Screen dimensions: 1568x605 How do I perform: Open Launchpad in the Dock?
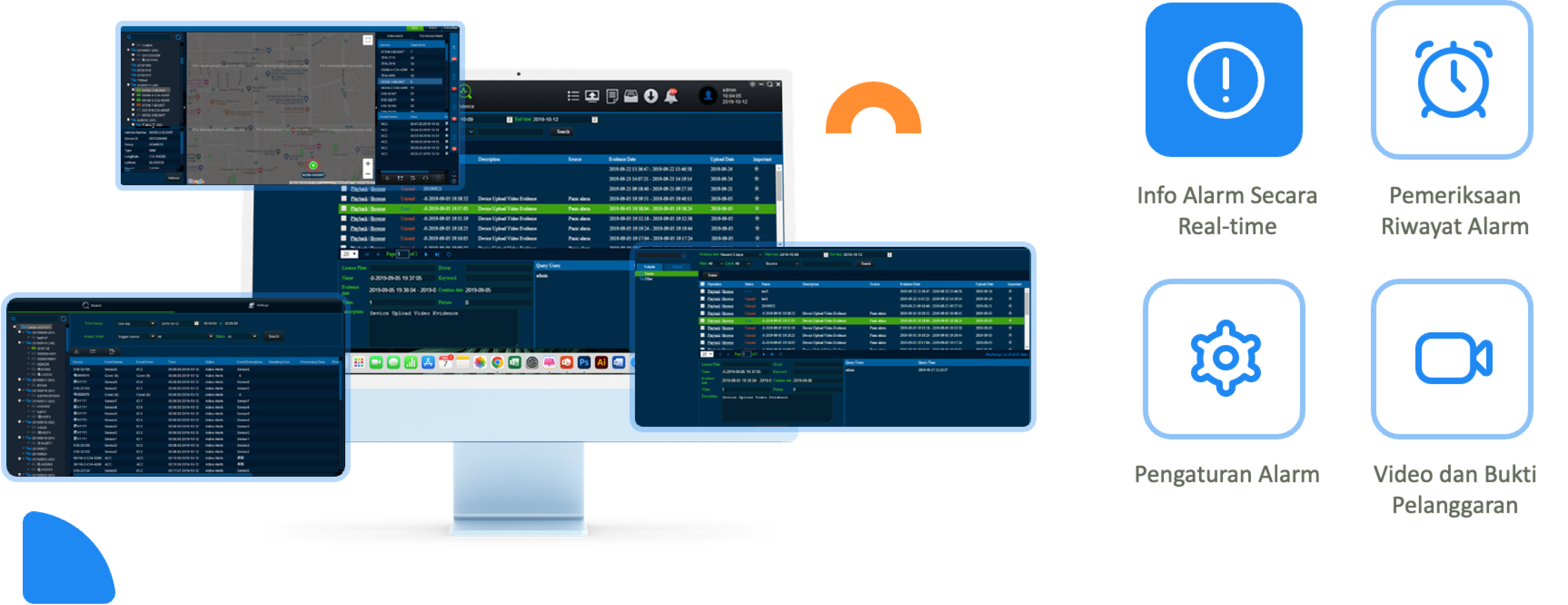(359, 363)
